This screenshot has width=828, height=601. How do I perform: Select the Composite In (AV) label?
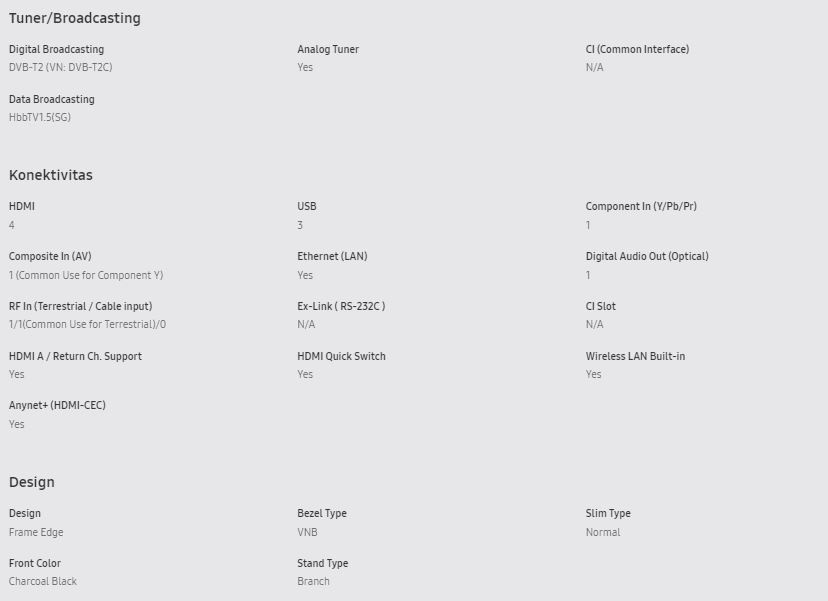[x=50, y=256]
